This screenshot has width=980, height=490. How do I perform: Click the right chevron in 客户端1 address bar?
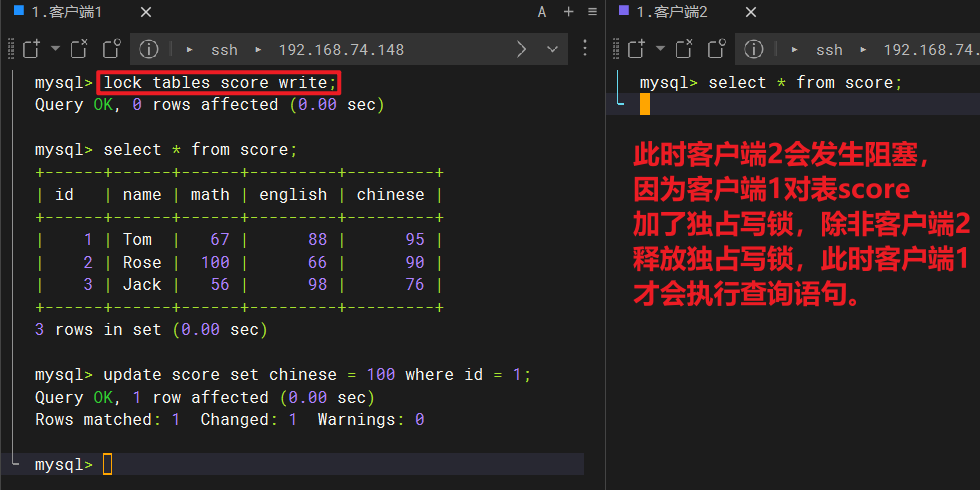pos(521,49)
